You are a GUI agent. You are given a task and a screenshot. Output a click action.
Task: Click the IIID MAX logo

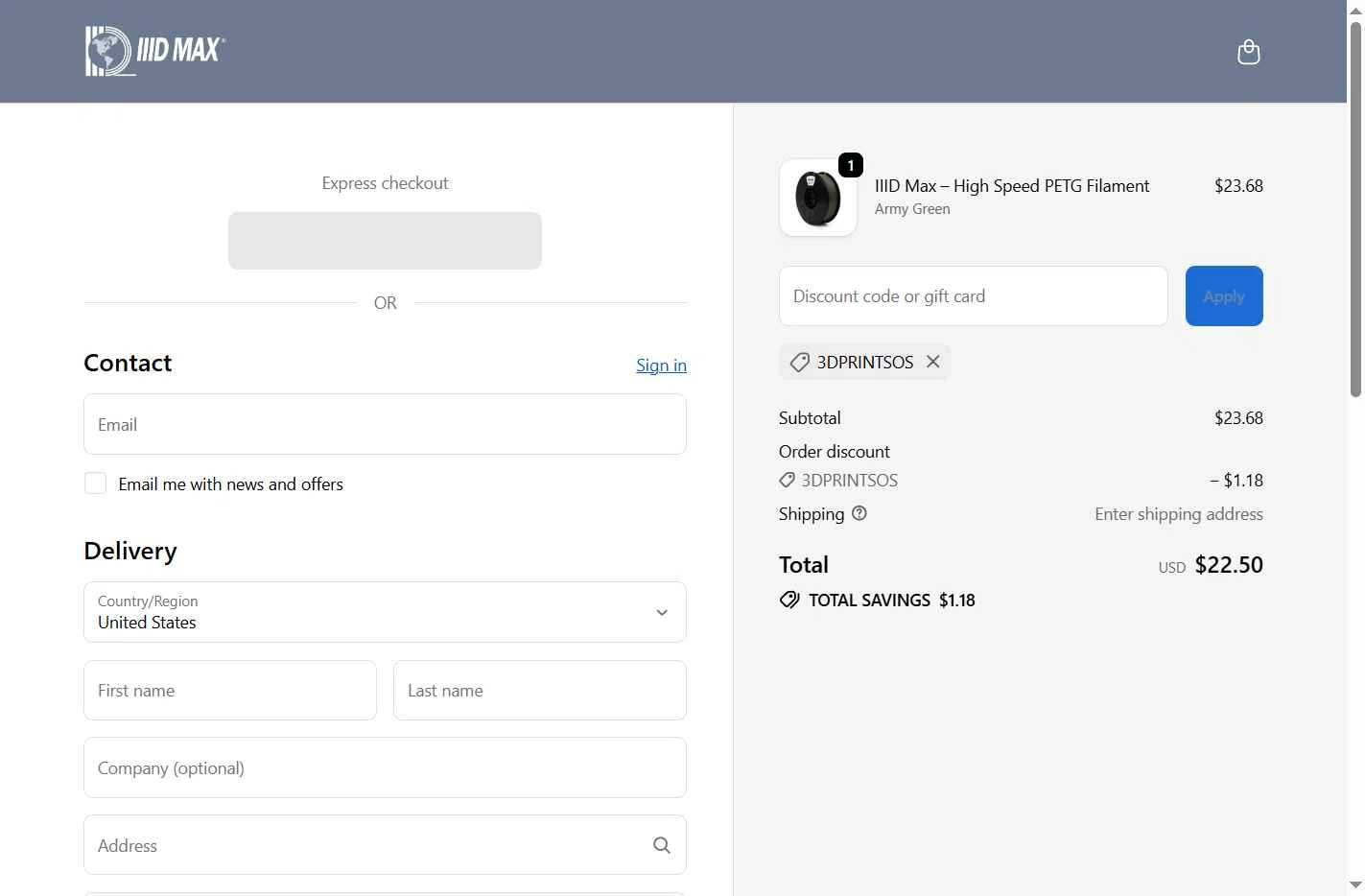(x=155, y=51)
